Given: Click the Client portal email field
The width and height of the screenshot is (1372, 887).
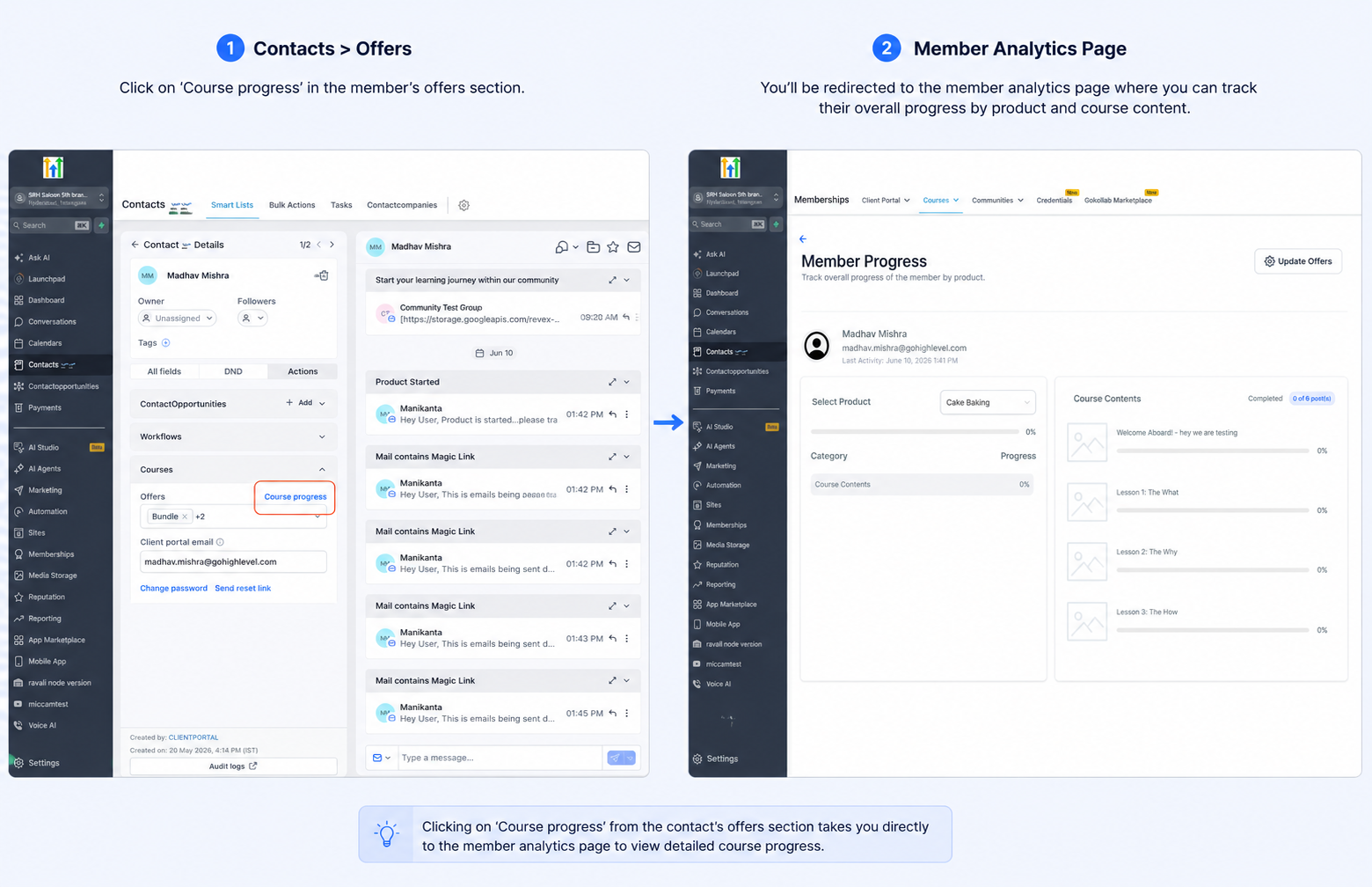Looking at the screenshot, I should point(233,562).
